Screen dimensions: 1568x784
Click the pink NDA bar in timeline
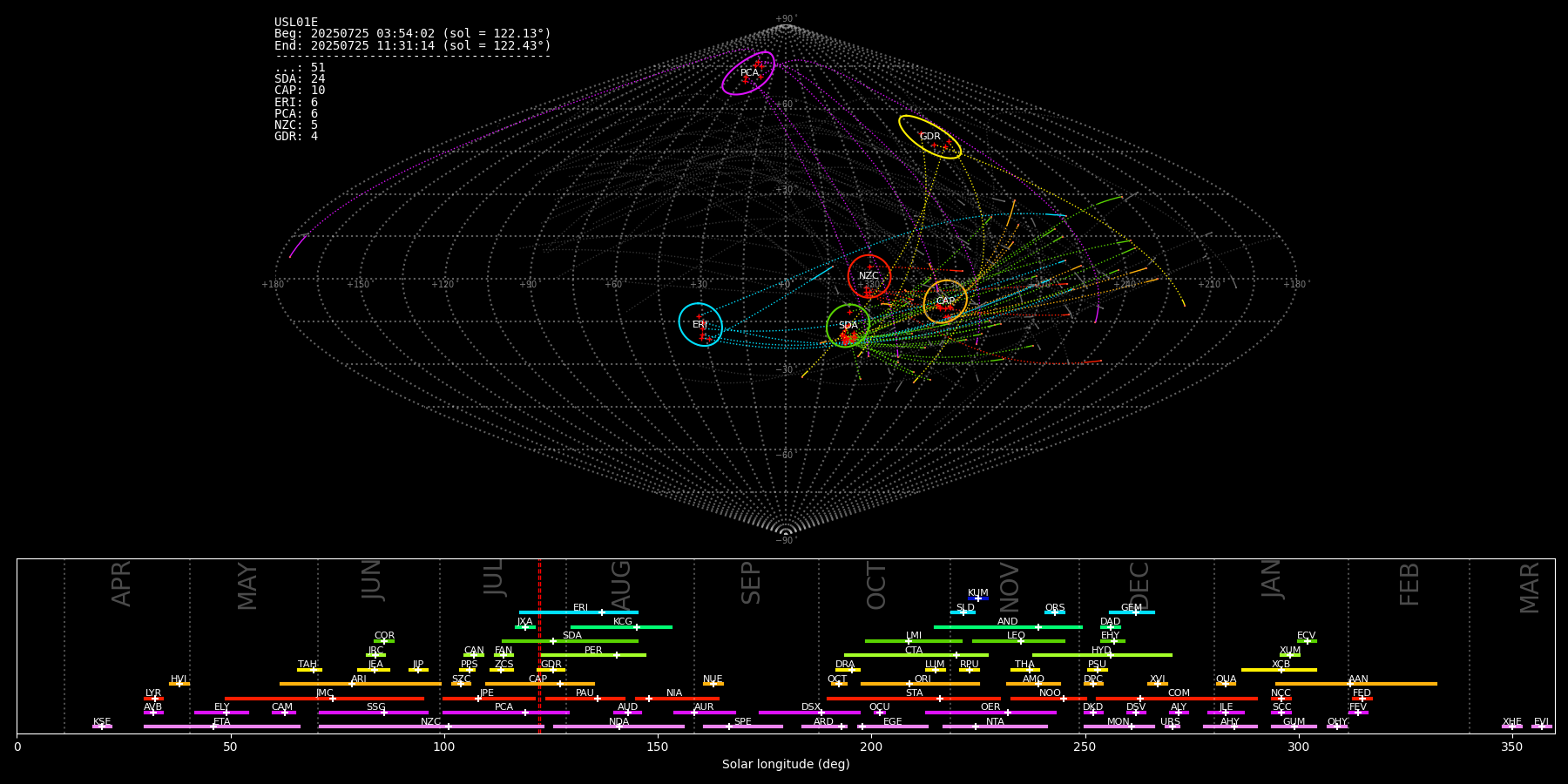(x=618, y=727)
